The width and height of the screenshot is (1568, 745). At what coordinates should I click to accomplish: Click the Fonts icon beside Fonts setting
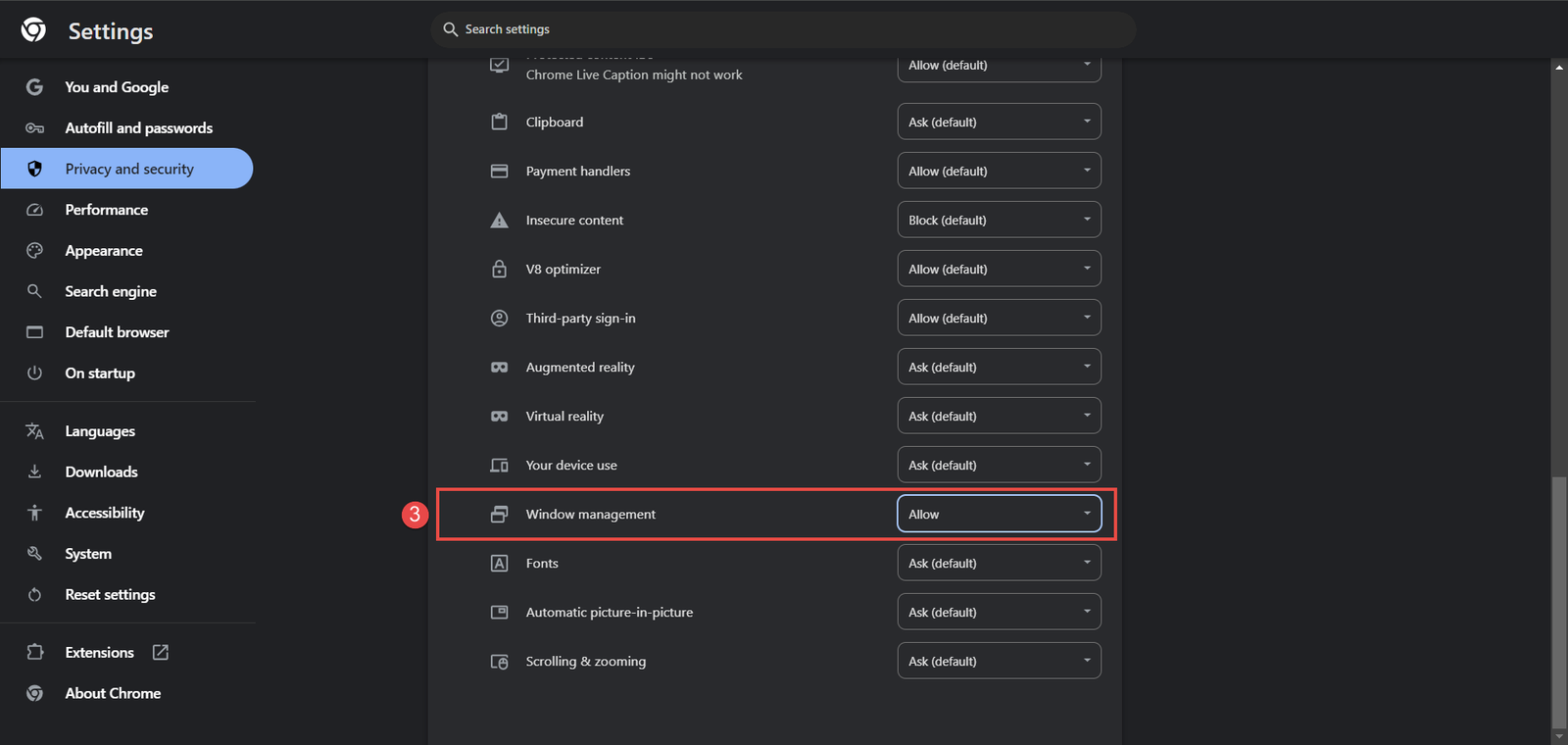pos(500,563)
